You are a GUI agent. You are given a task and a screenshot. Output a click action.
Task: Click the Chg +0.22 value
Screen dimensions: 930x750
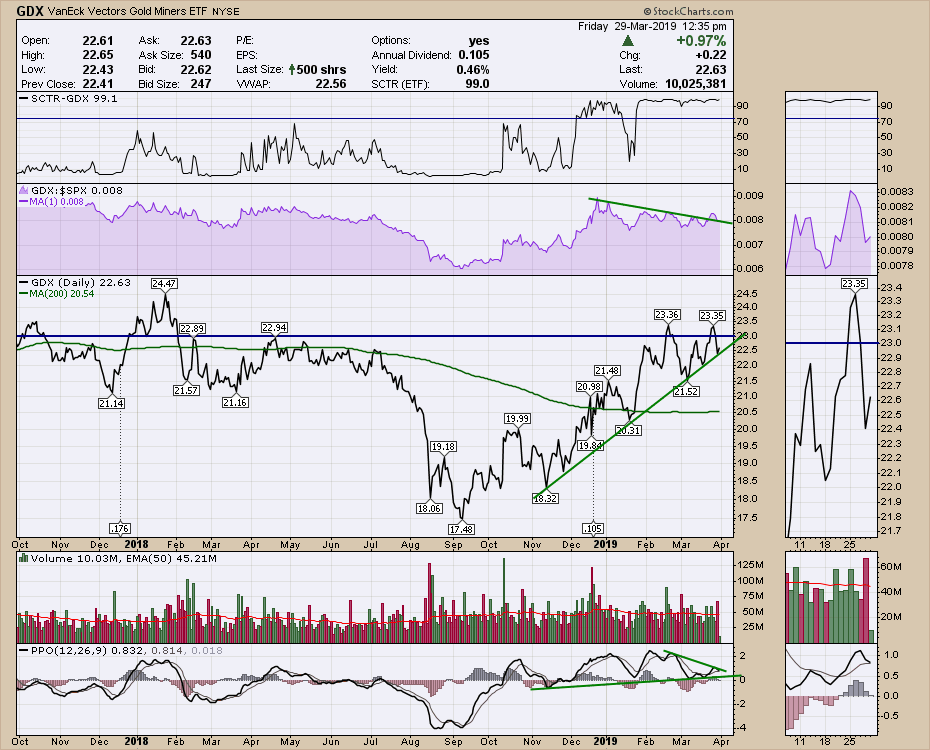(711, 55)
